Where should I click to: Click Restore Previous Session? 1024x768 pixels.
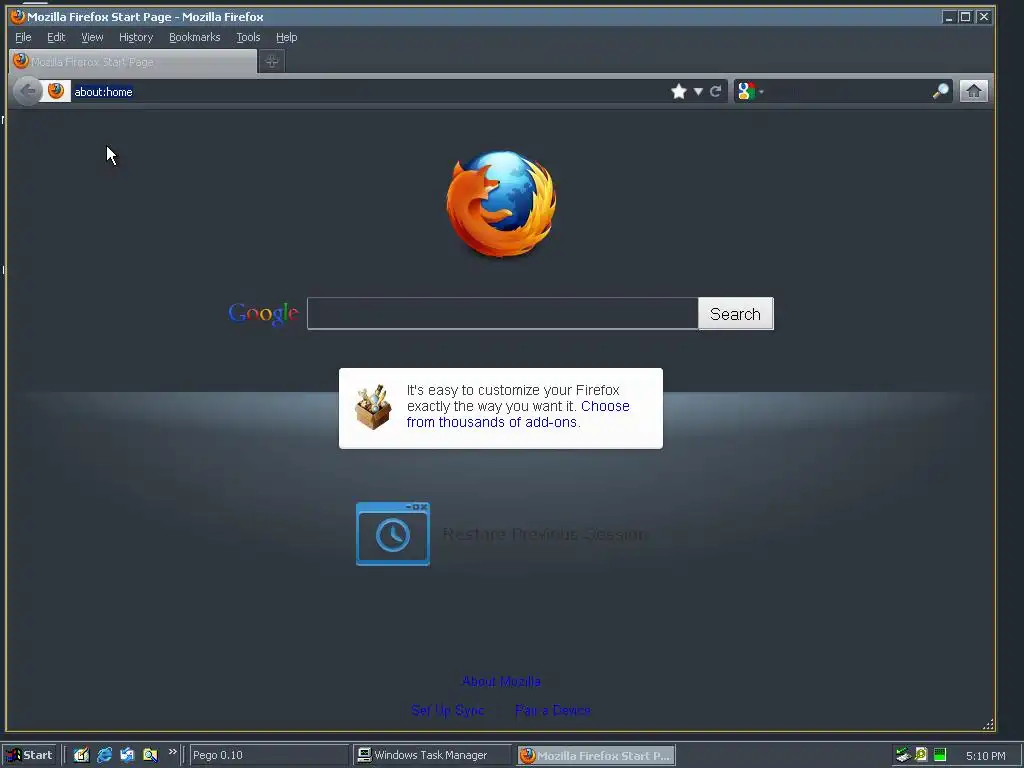coord(545,534)
